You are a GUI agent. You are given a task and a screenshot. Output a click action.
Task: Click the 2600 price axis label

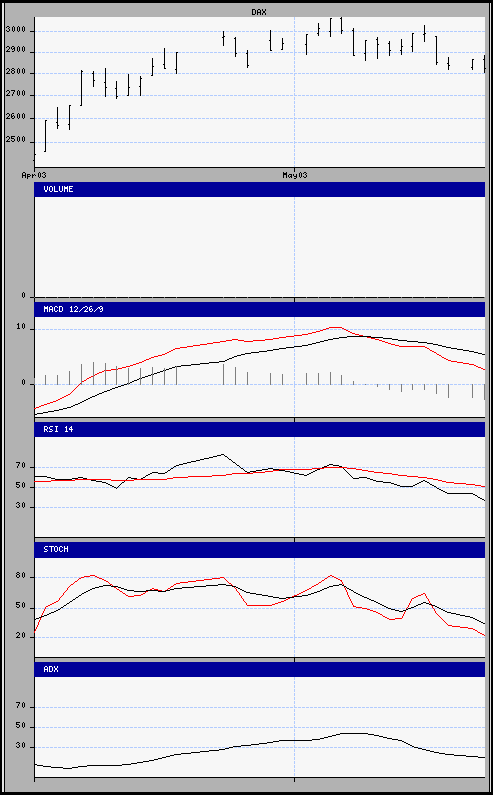(x=15, y=118)
